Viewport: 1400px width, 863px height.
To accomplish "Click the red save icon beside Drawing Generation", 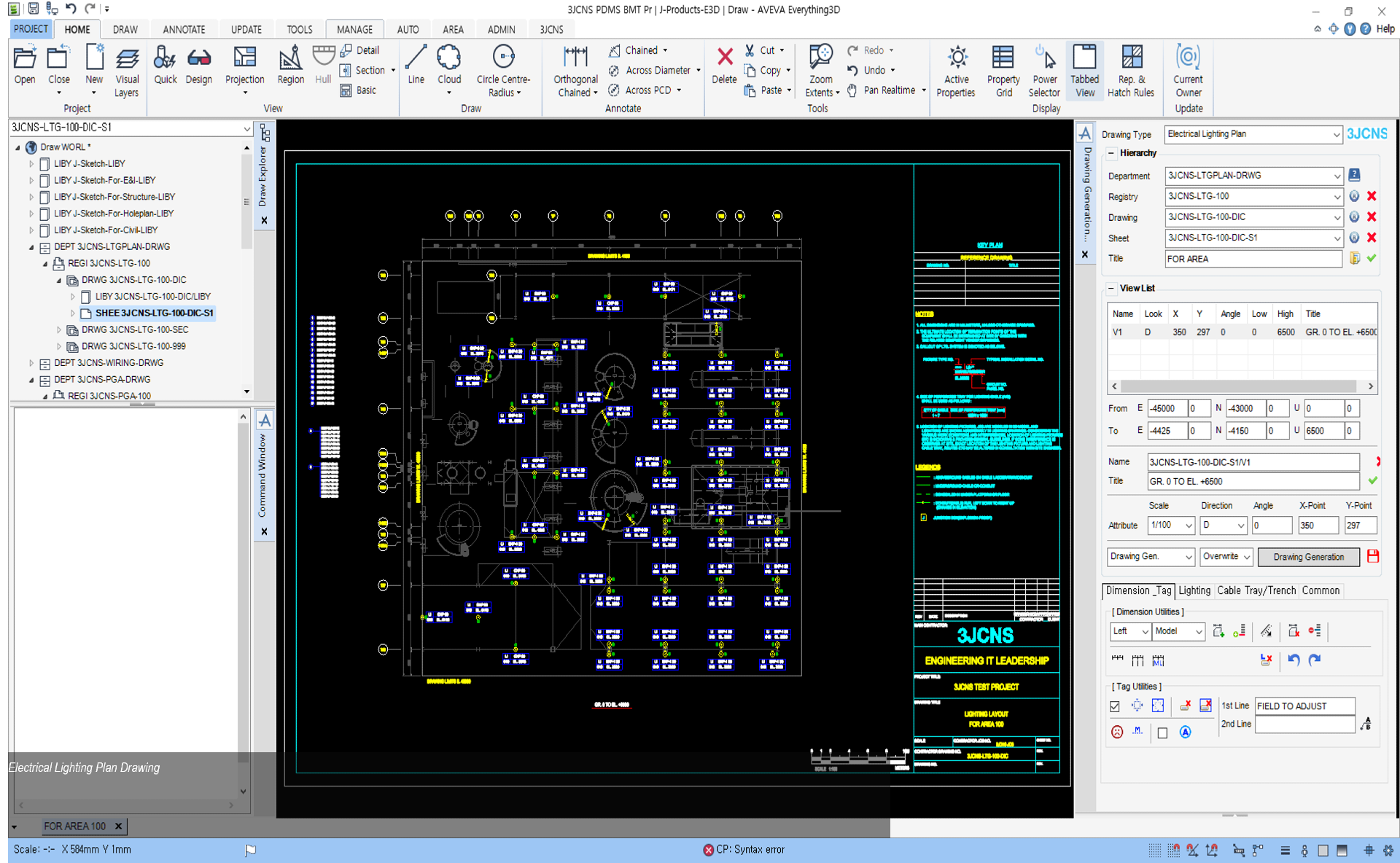I will (1373, 556).
